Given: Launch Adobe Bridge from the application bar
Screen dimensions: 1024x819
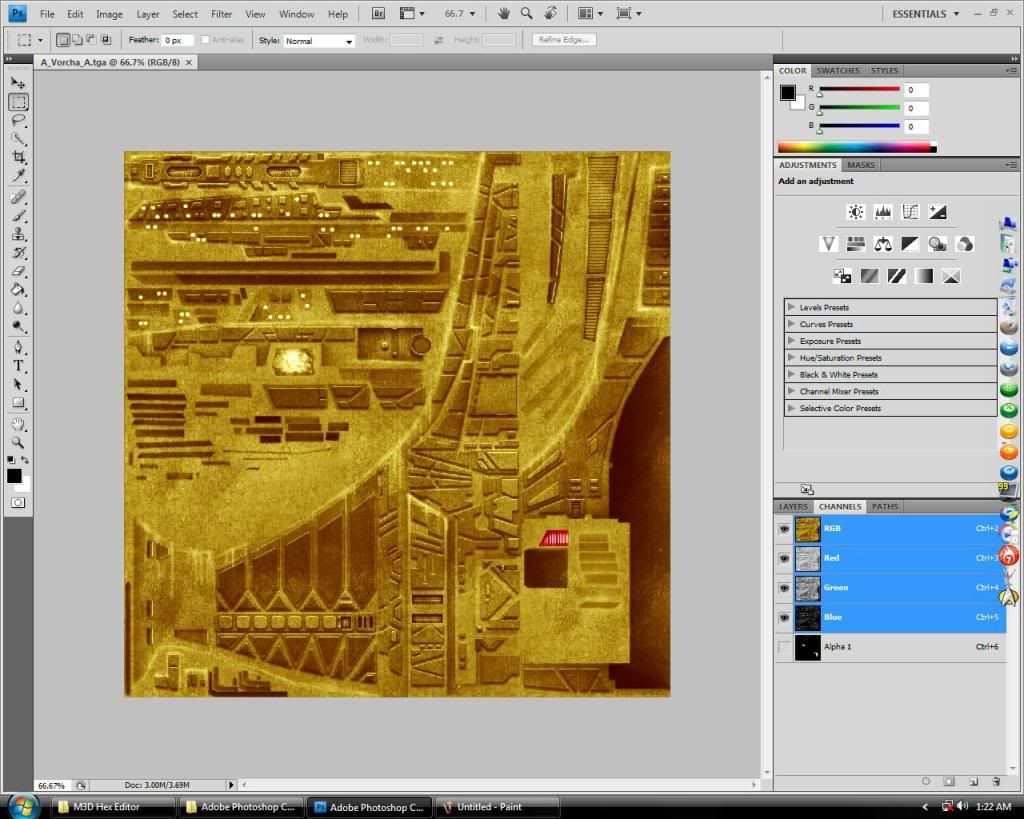Looking at the screenshot, I should coord(378,13).
